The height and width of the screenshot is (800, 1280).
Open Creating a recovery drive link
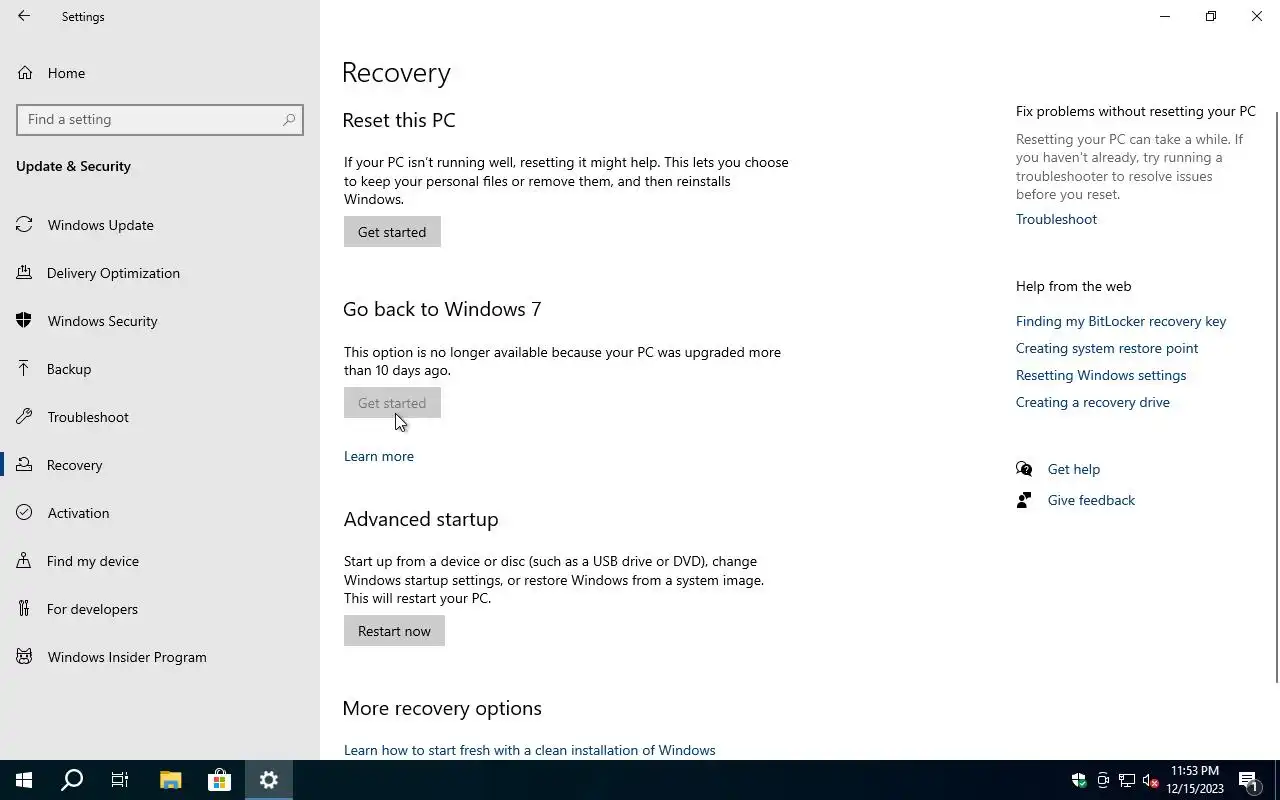click(x=1093, y=402)
